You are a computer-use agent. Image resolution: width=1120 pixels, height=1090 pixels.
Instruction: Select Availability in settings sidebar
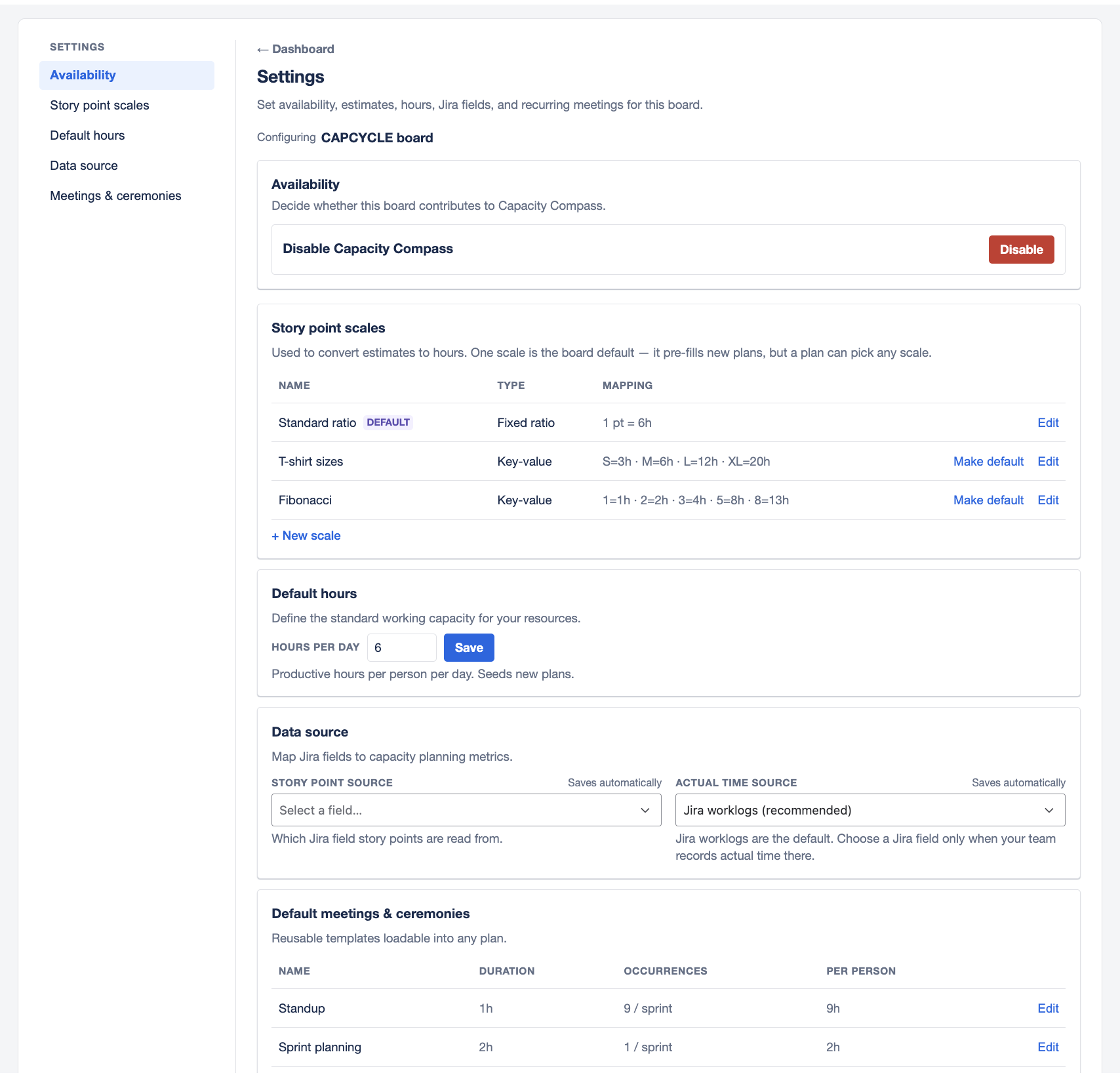(x=127, y=75)
